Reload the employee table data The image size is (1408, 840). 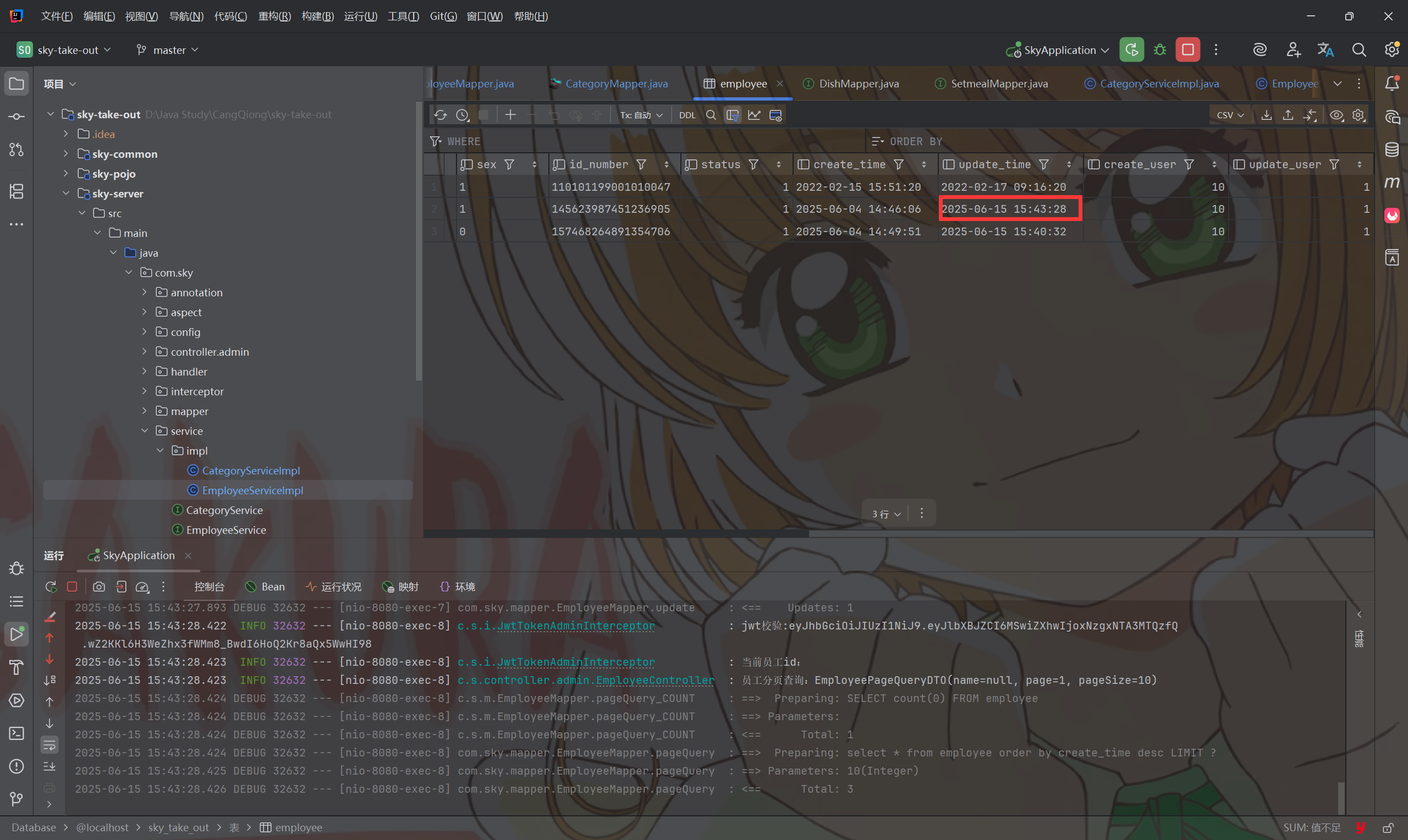pos(441,115)
